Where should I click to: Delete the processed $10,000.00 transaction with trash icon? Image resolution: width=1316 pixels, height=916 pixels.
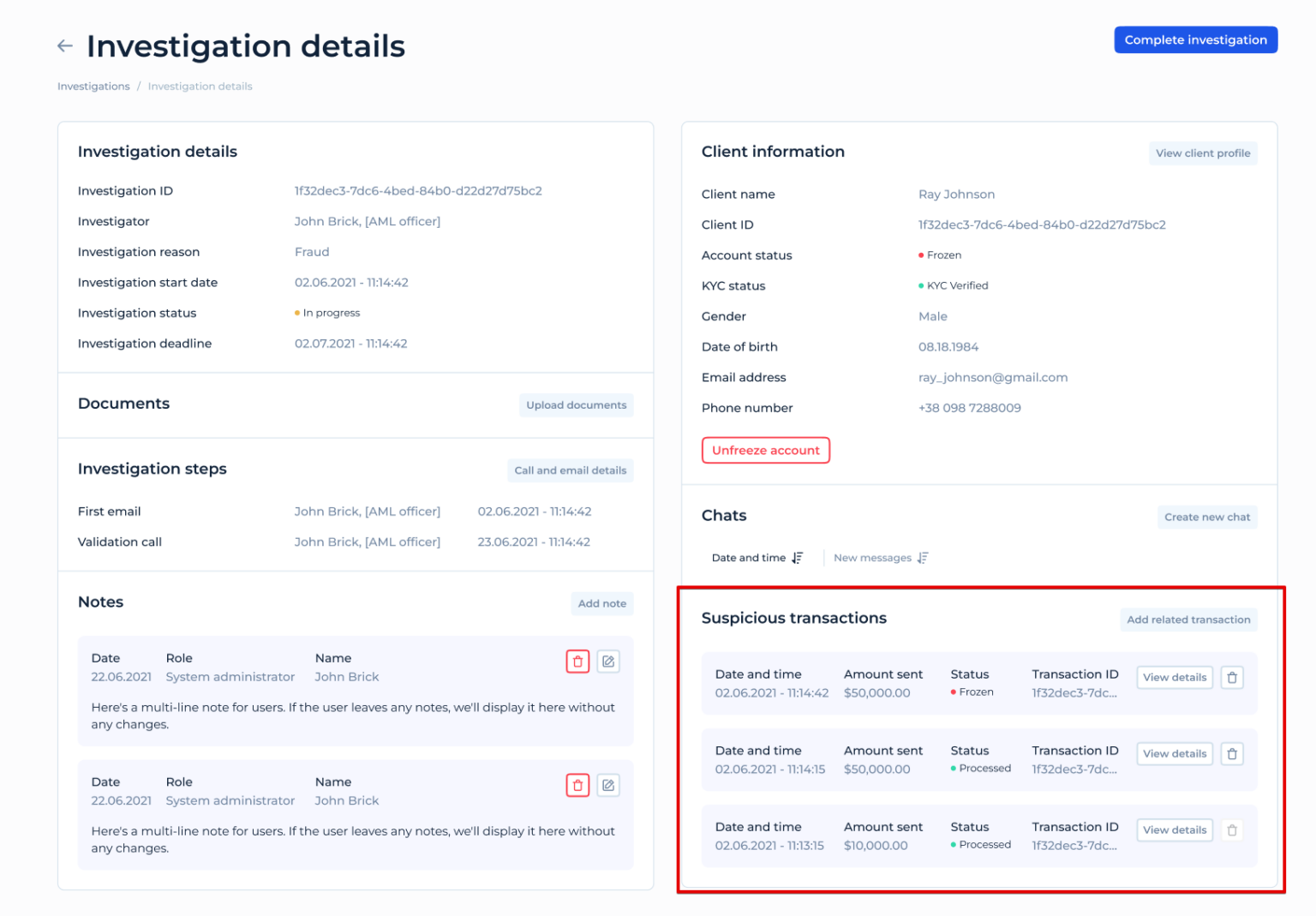click(1232, 829)
